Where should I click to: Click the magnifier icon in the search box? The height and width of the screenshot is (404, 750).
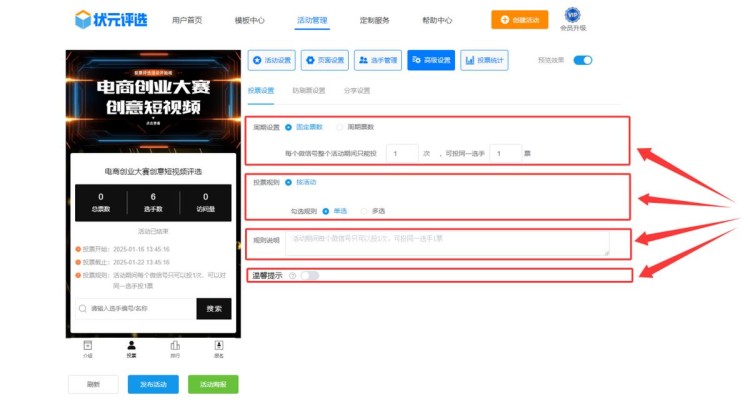[x=82, y=309]
